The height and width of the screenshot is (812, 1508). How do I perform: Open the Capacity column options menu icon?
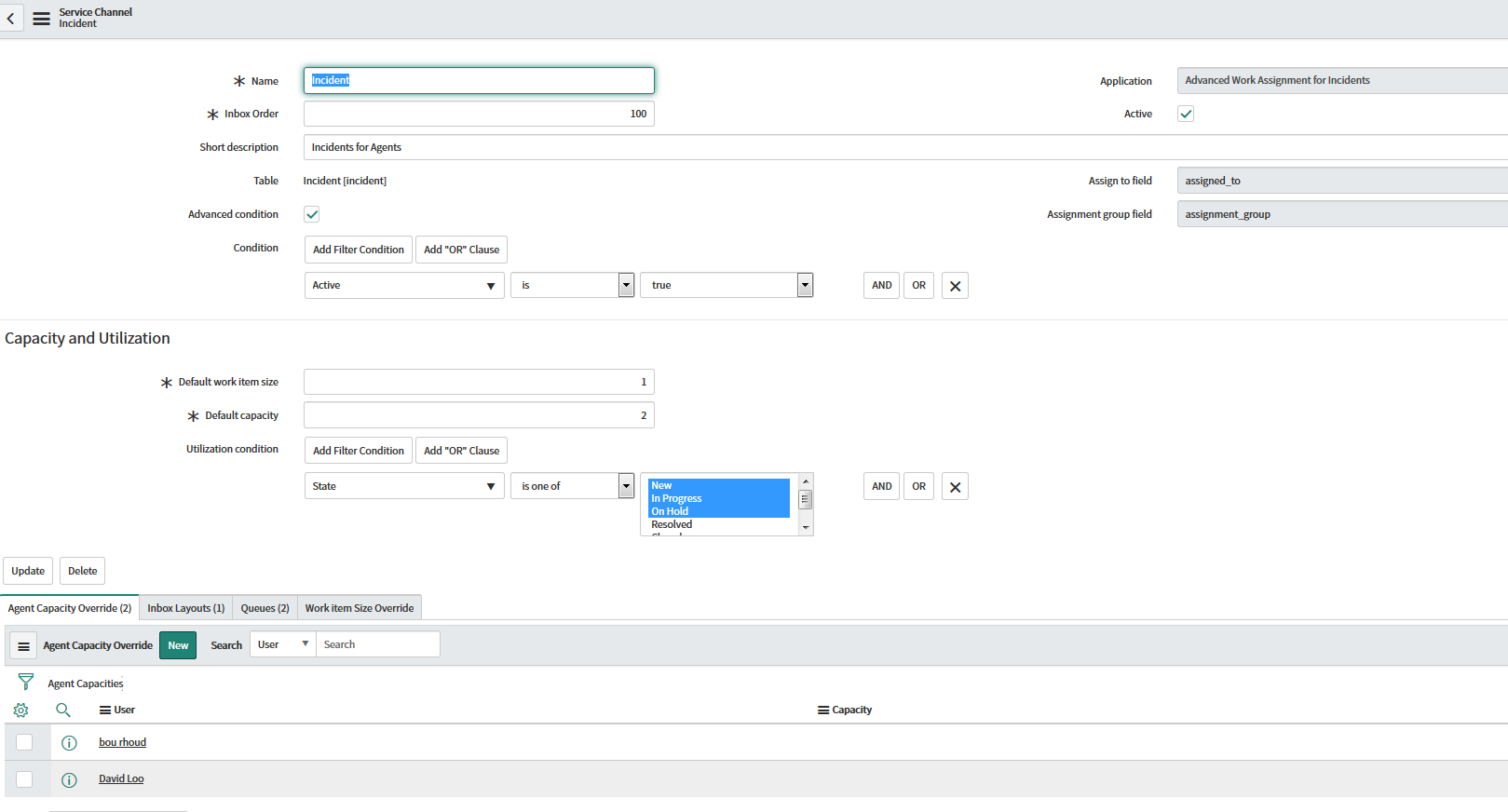(x=823, y=710)
